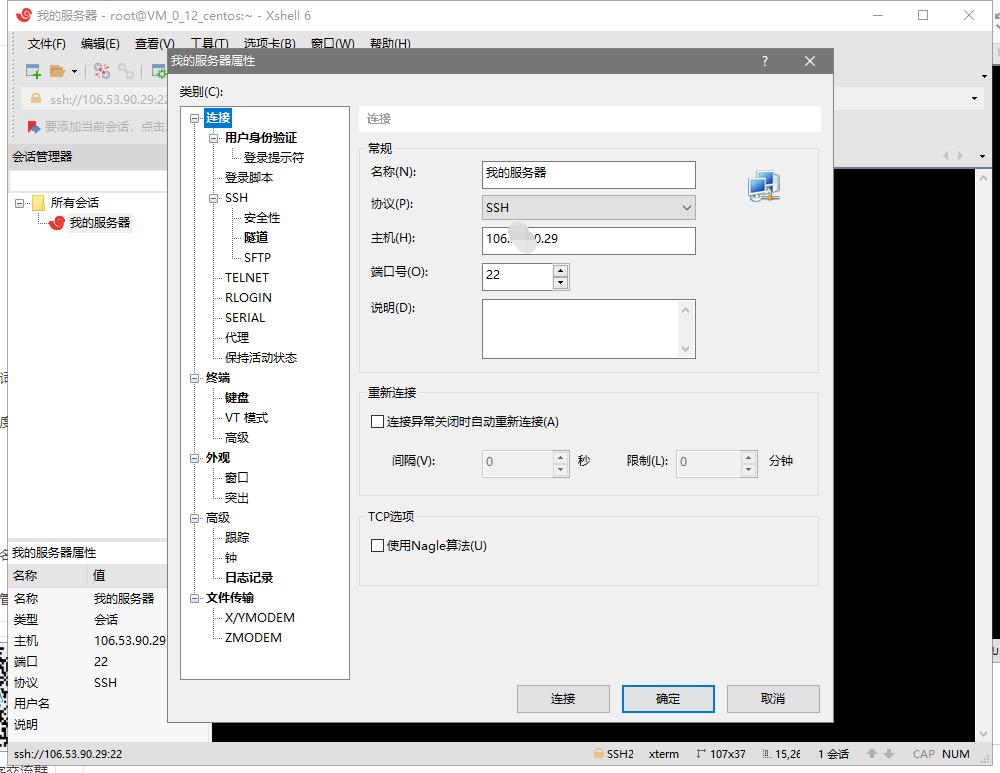
Task: Click the red 我的服务器 session icon
Action: tap(57, 223)
